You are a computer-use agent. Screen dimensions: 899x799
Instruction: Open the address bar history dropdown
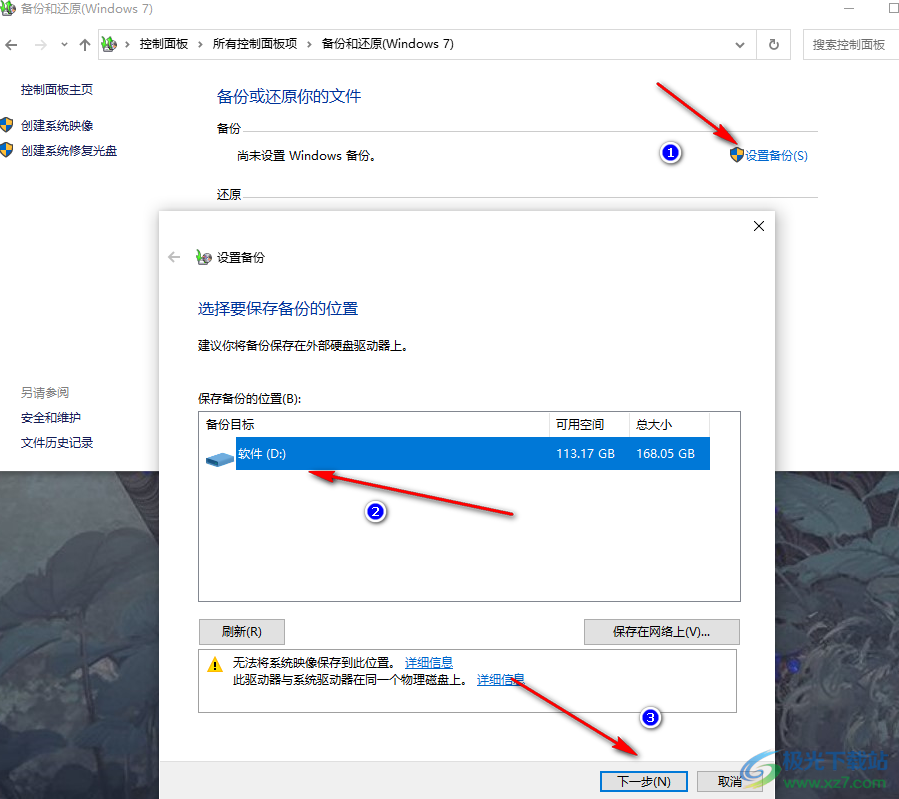740,45
